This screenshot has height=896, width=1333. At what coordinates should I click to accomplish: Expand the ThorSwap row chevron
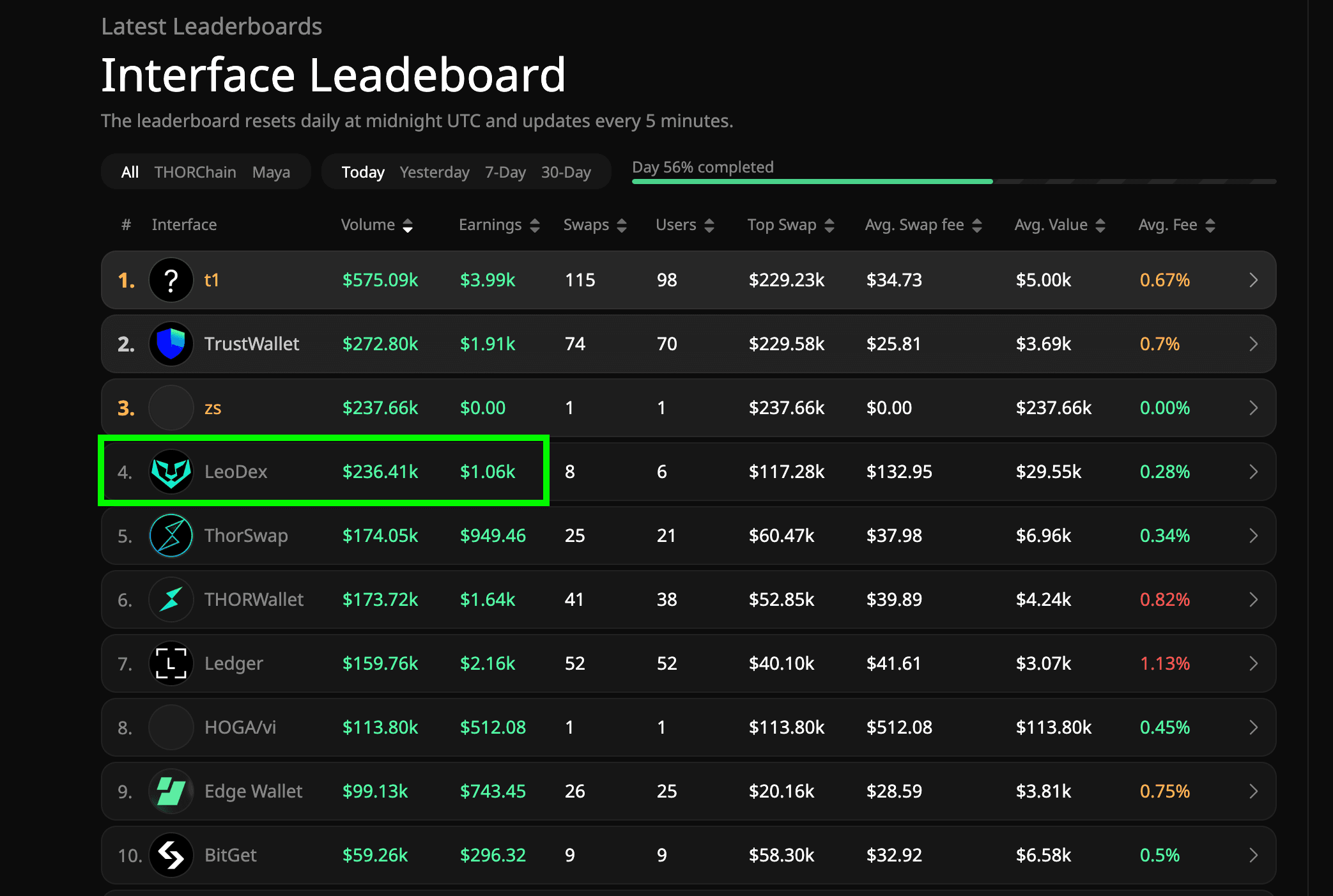[1253, 536]
